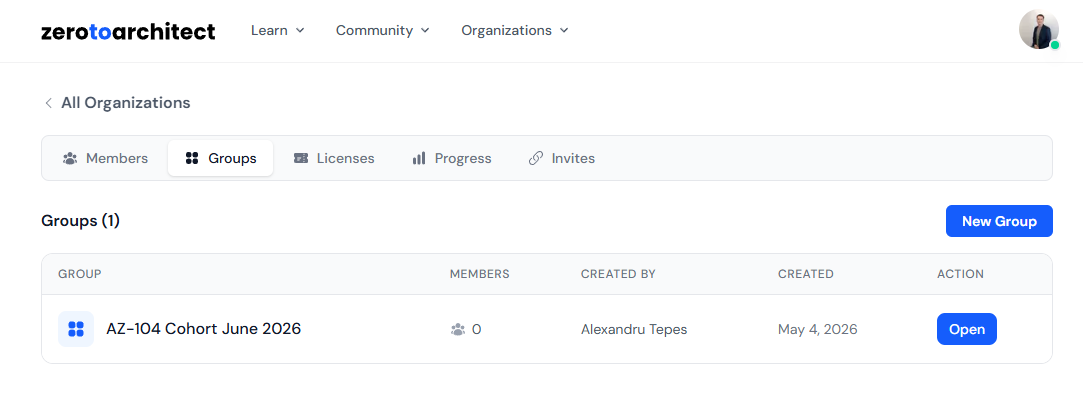Click the Licenses tab ticket icon

pyautogui.click(x=300, y=158)
